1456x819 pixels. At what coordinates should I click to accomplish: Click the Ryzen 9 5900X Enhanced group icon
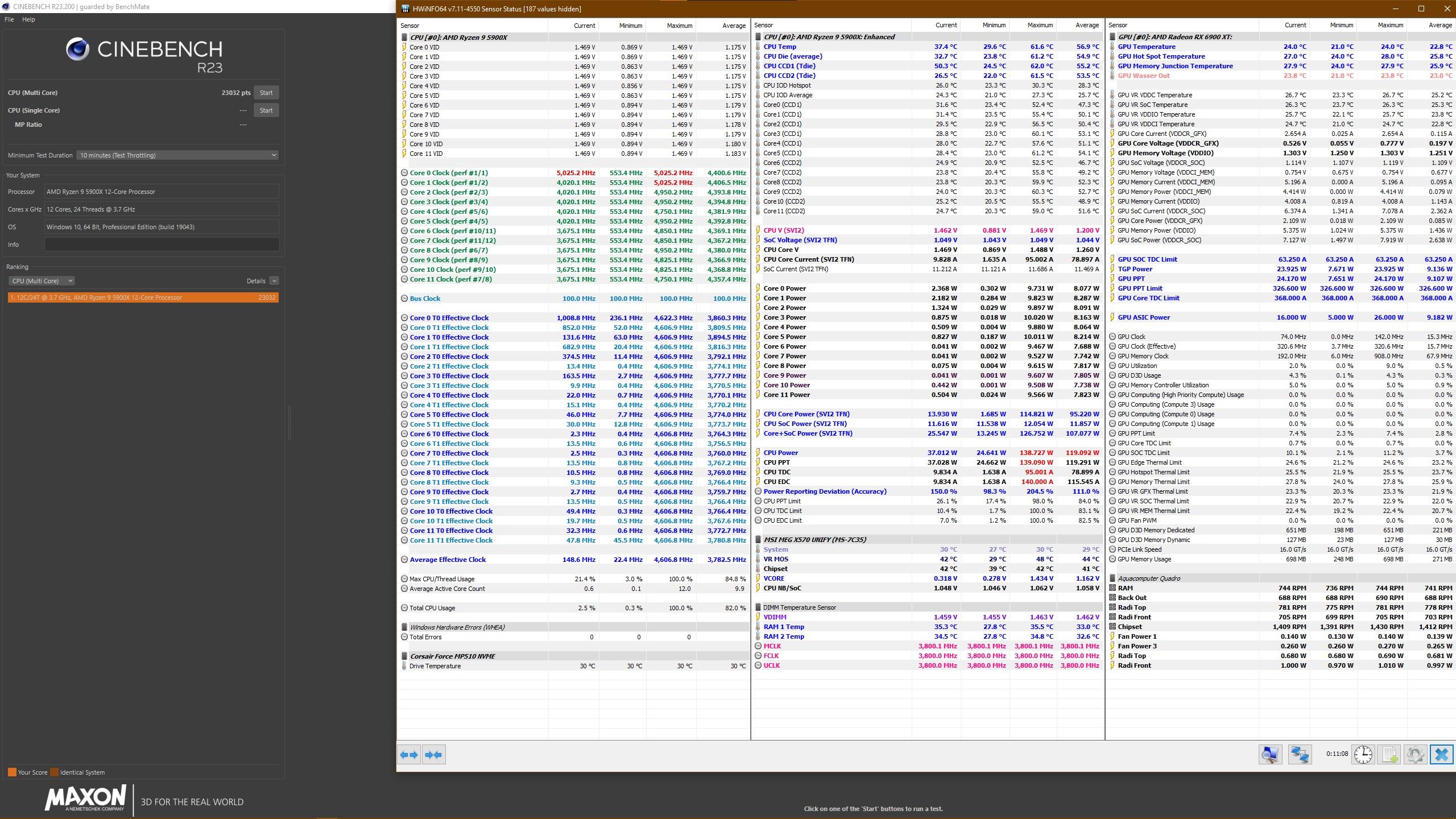click(758, 37)
